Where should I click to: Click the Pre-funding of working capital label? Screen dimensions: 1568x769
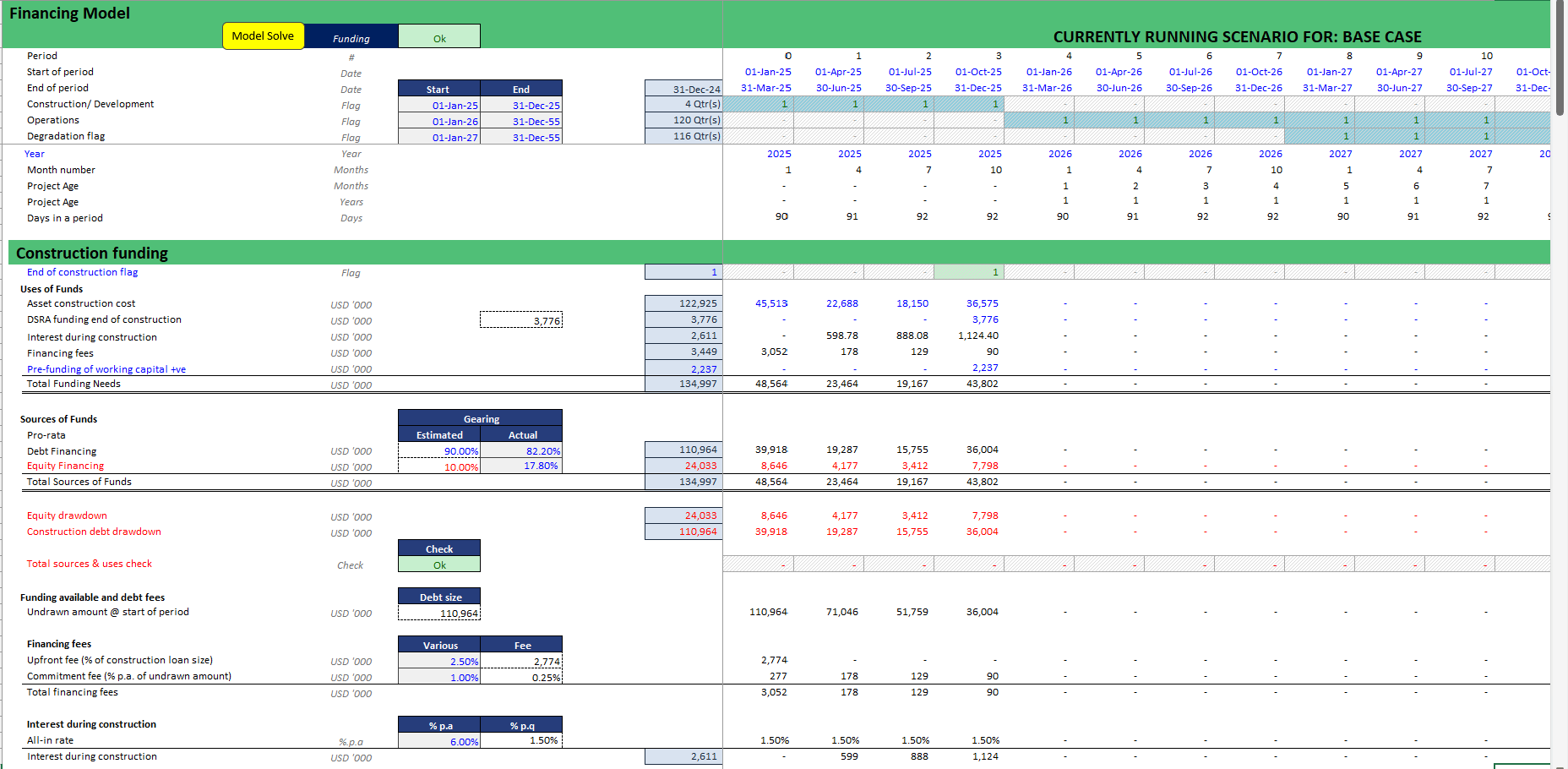pyautogui.click(x=106, y=369)
